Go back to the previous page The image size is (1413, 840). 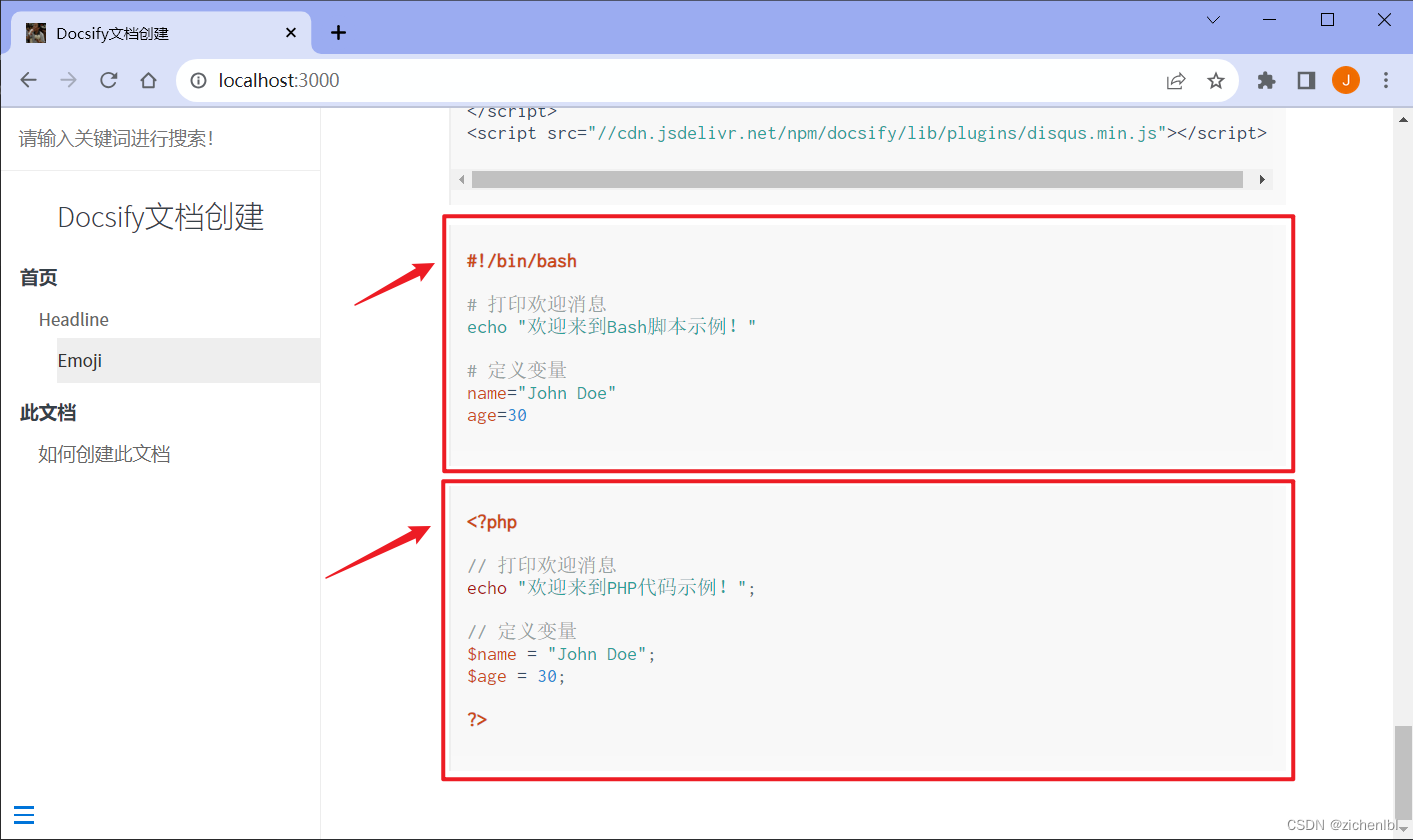tap(29, 80)
